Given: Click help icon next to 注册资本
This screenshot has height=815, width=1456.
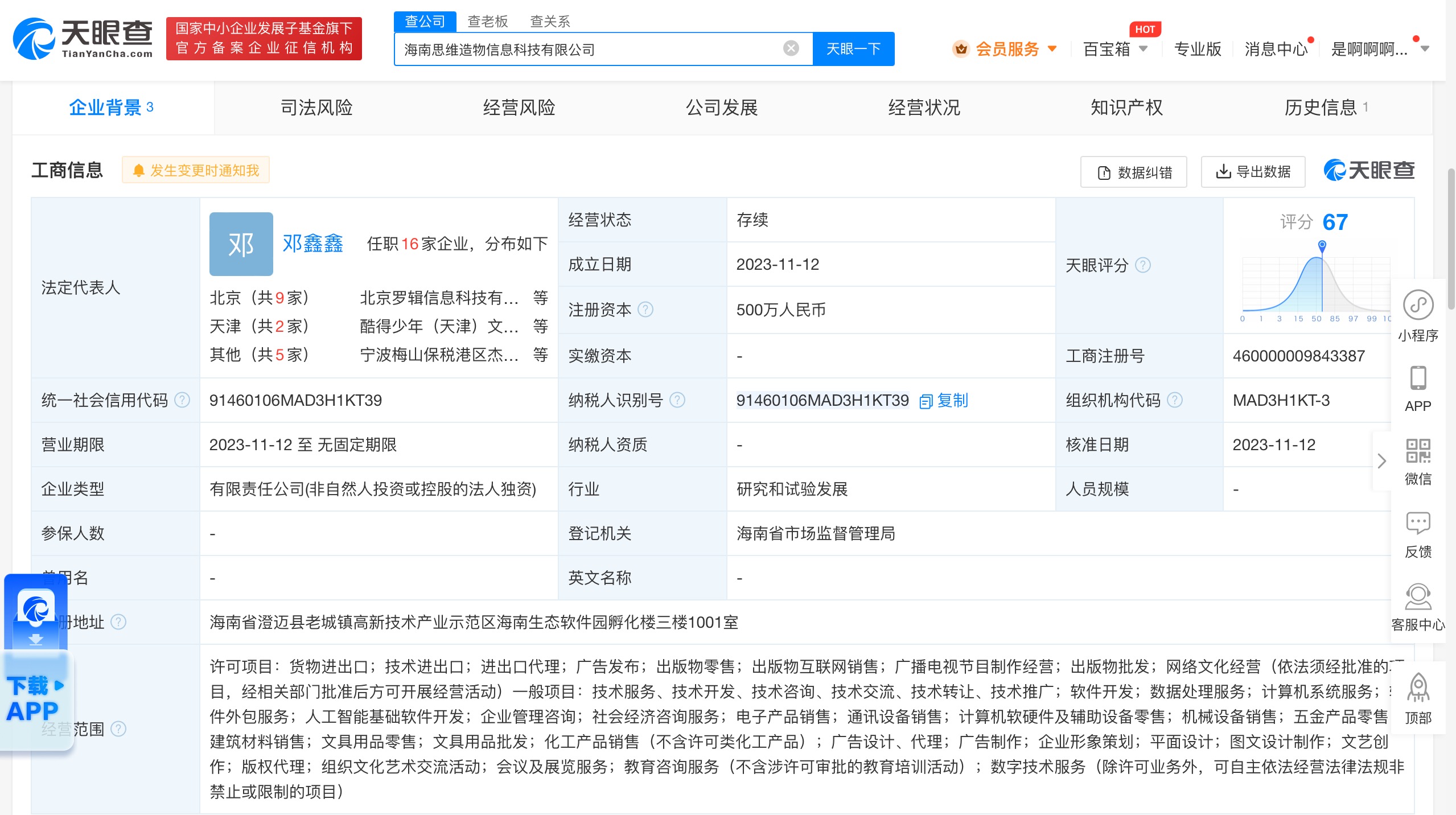Looking at the screenshot, I should tap(645, 310).
